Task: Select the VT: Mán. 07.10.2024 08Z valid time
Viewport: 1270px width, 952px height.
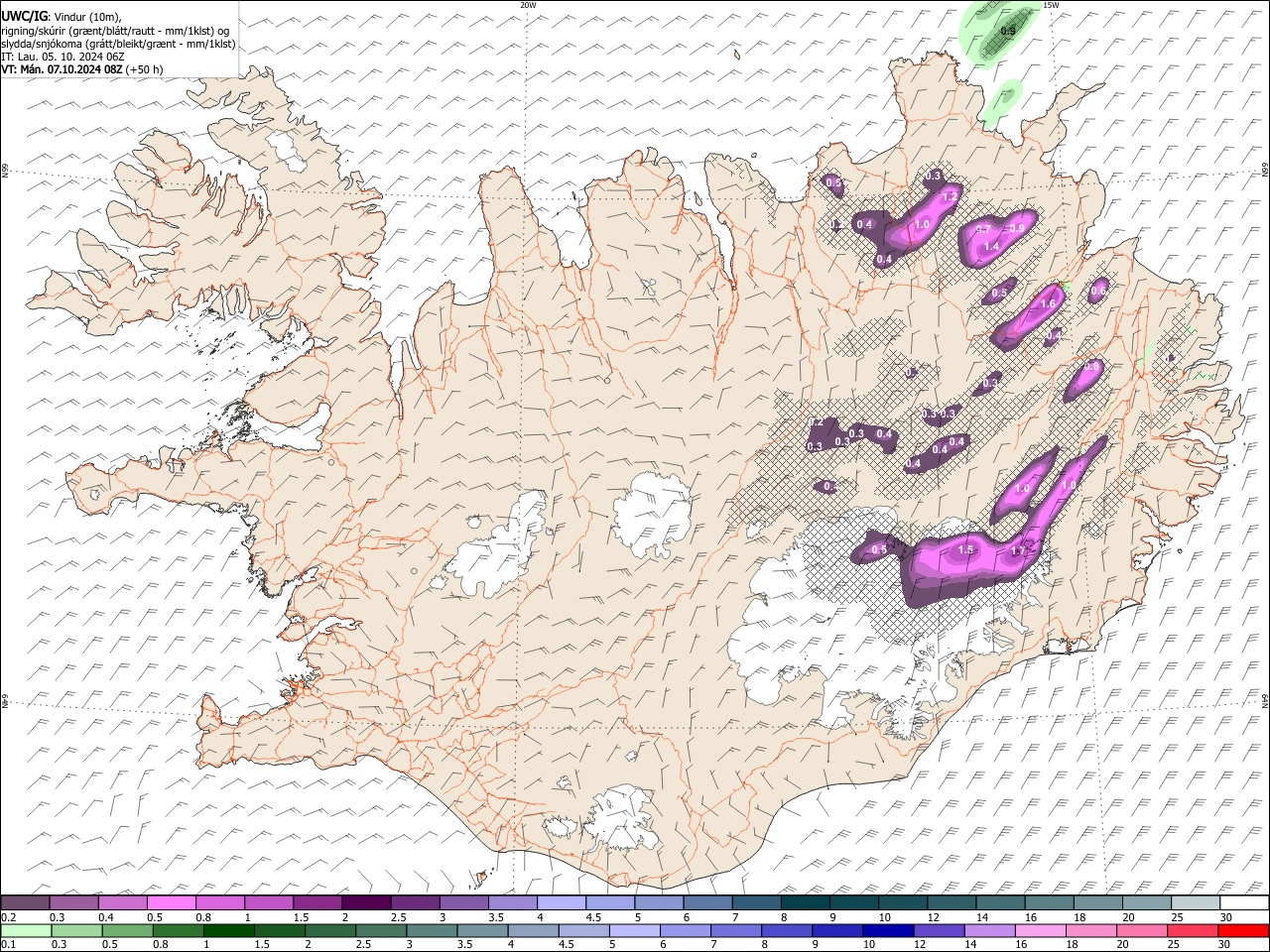Action: click(62, 69)
